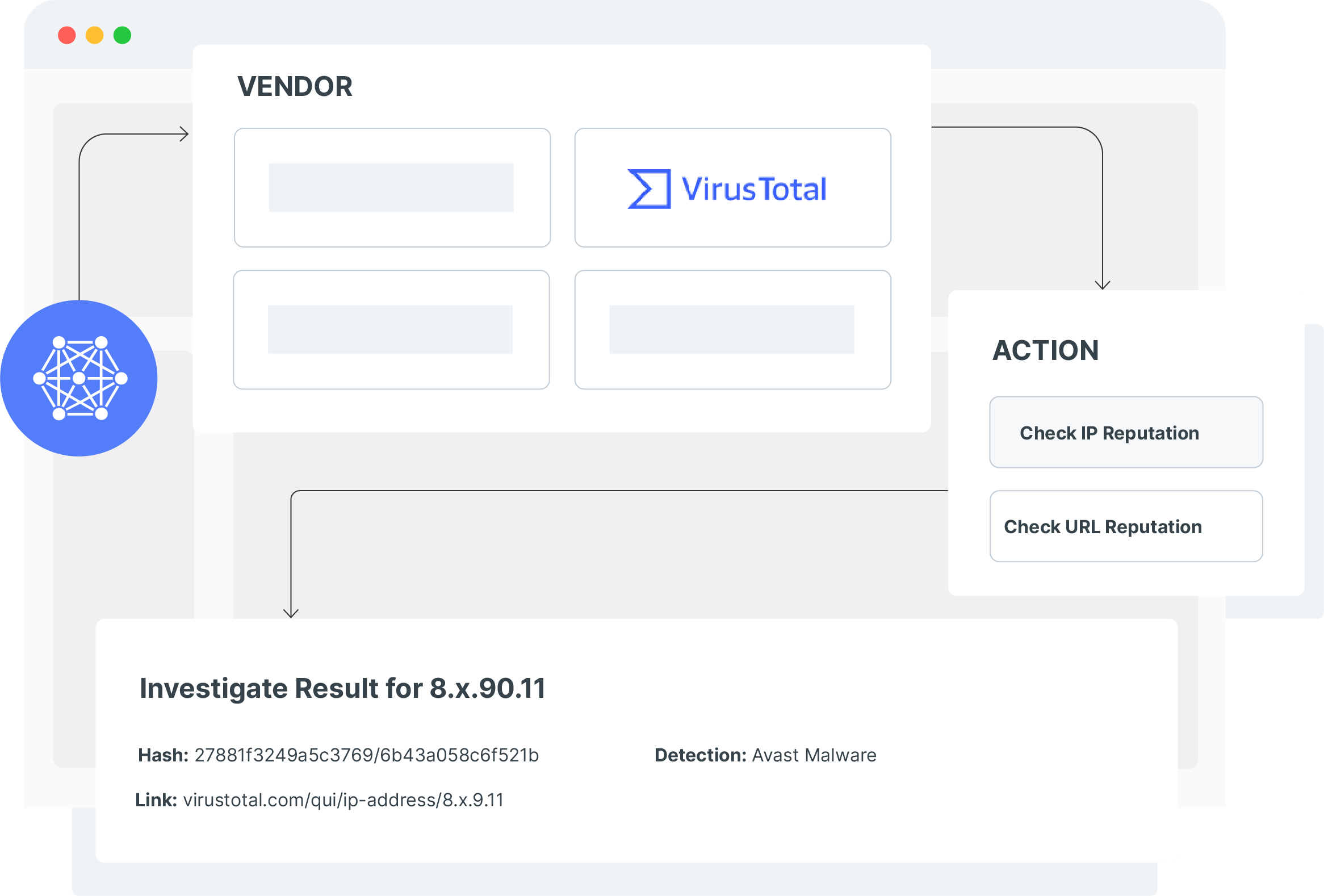Image resolution: width=1324 pixels, height=896 pixels.
Task: Select the green traffic light control
Action: click(x=121, y=35)
